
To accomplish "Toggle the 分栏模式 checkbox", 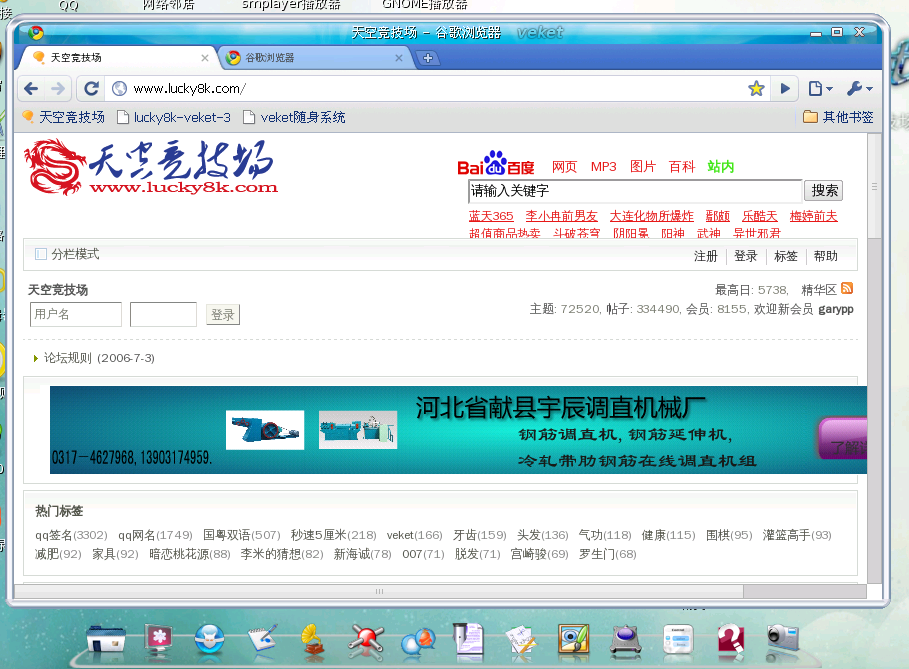I will (x=41, y=254).
